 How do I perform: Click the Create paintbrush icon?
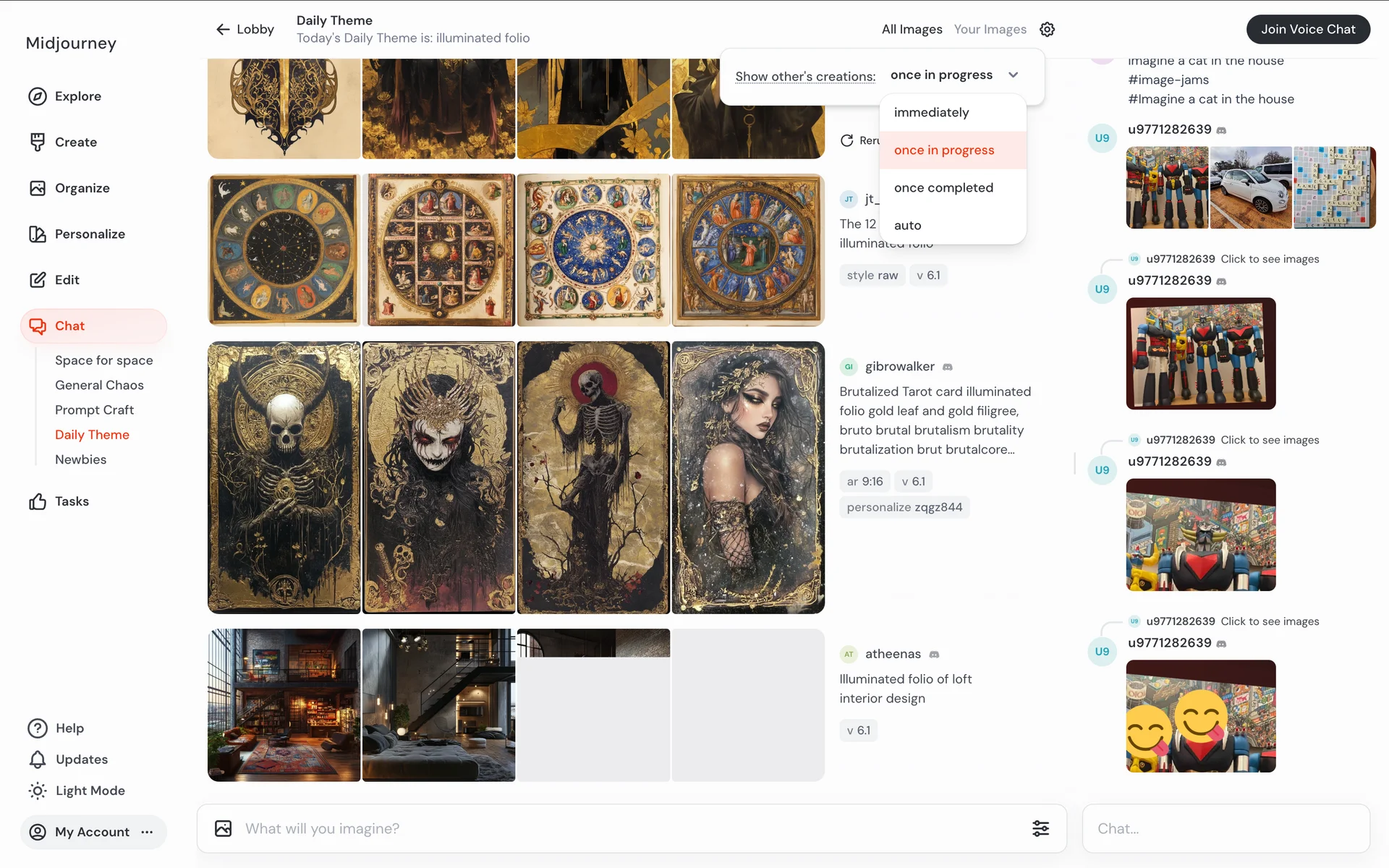tap(38, 142)
